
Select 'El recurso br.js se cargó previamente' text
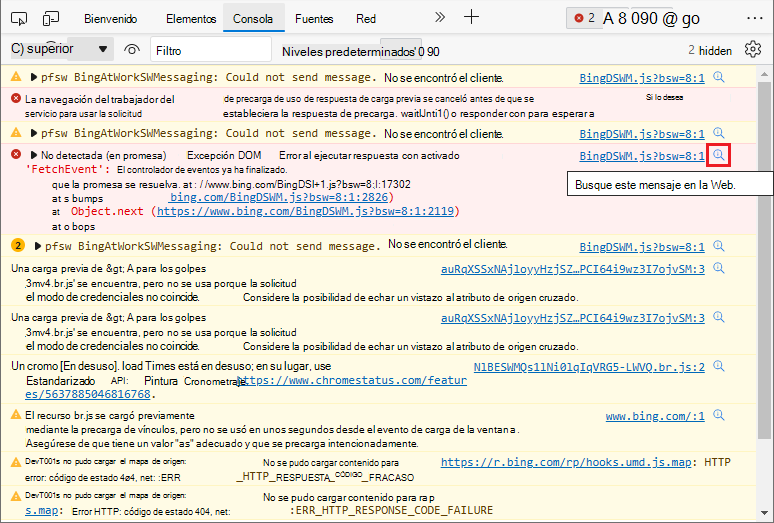(x=110, y=416)
